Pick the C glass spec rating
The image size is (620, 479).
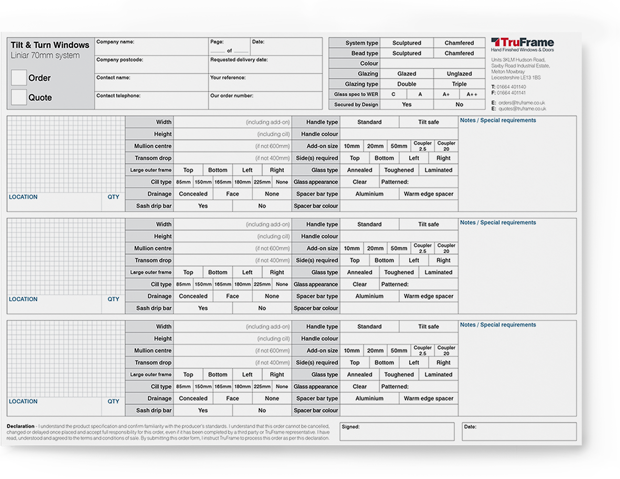click(393, 94)
